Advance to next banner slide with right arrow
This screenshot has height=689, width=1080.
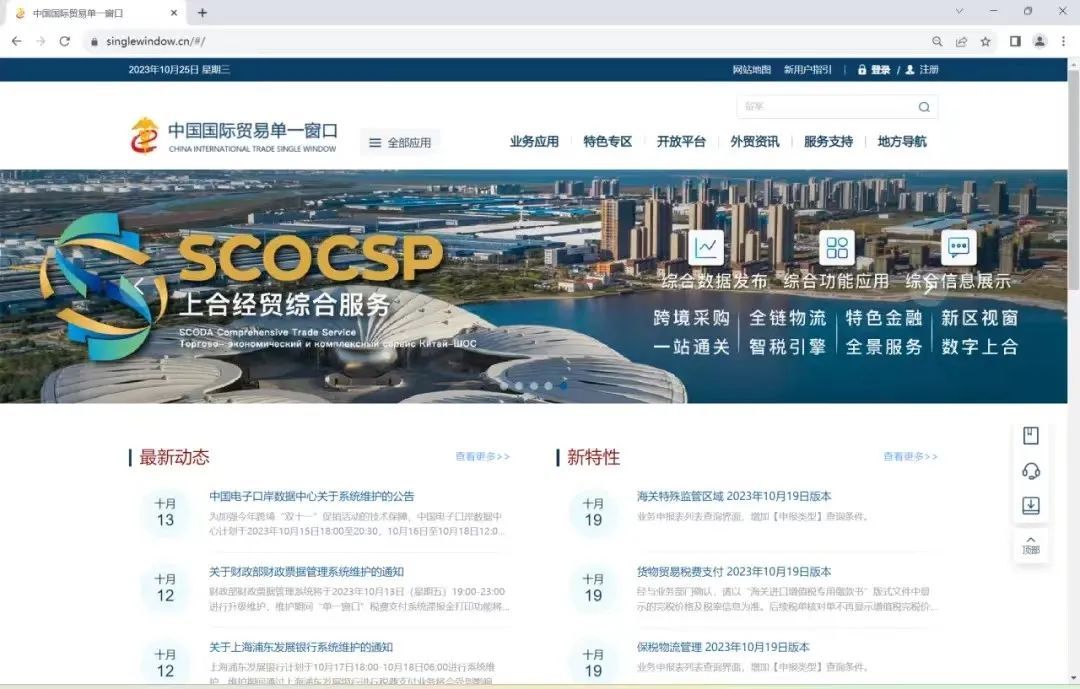click(x=927, y=288)
